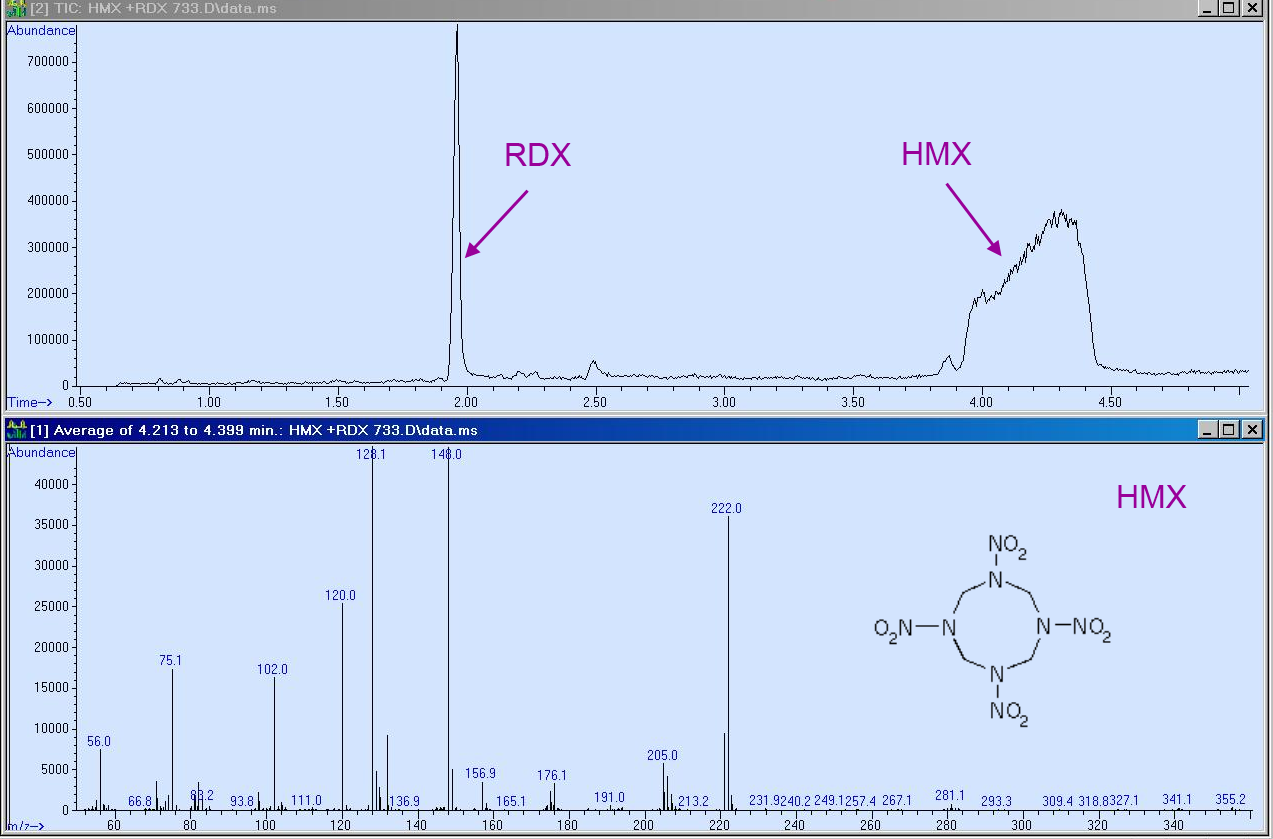Click the 222.0 peak label in the spectrum
The image size is (1273, 839).
point(726,508)
